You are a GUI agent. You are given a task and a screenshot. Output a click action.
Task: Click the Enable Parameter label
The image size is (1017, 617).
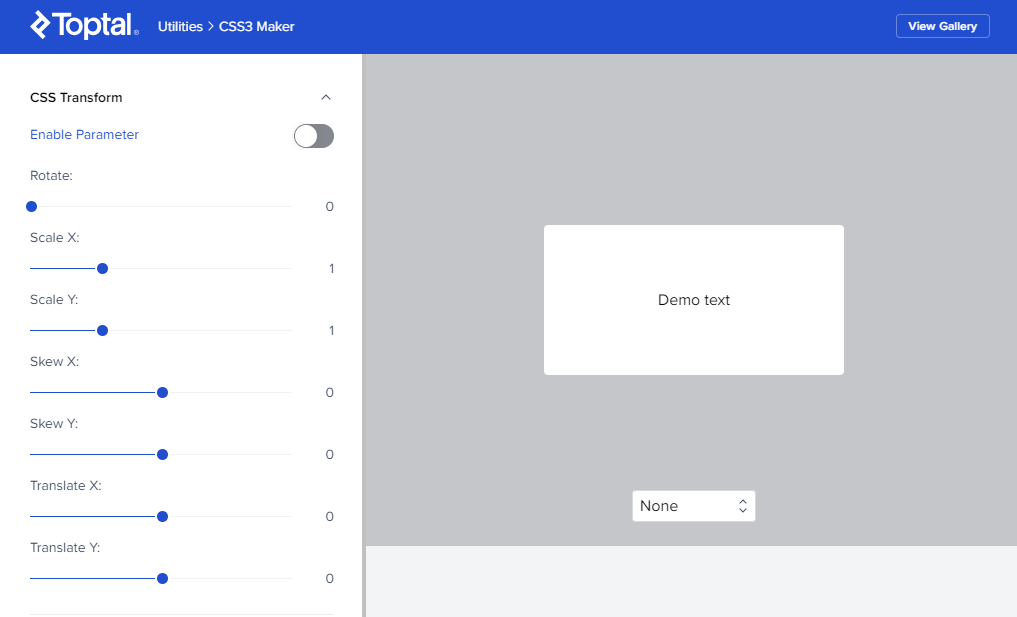[x=84, y=135]
